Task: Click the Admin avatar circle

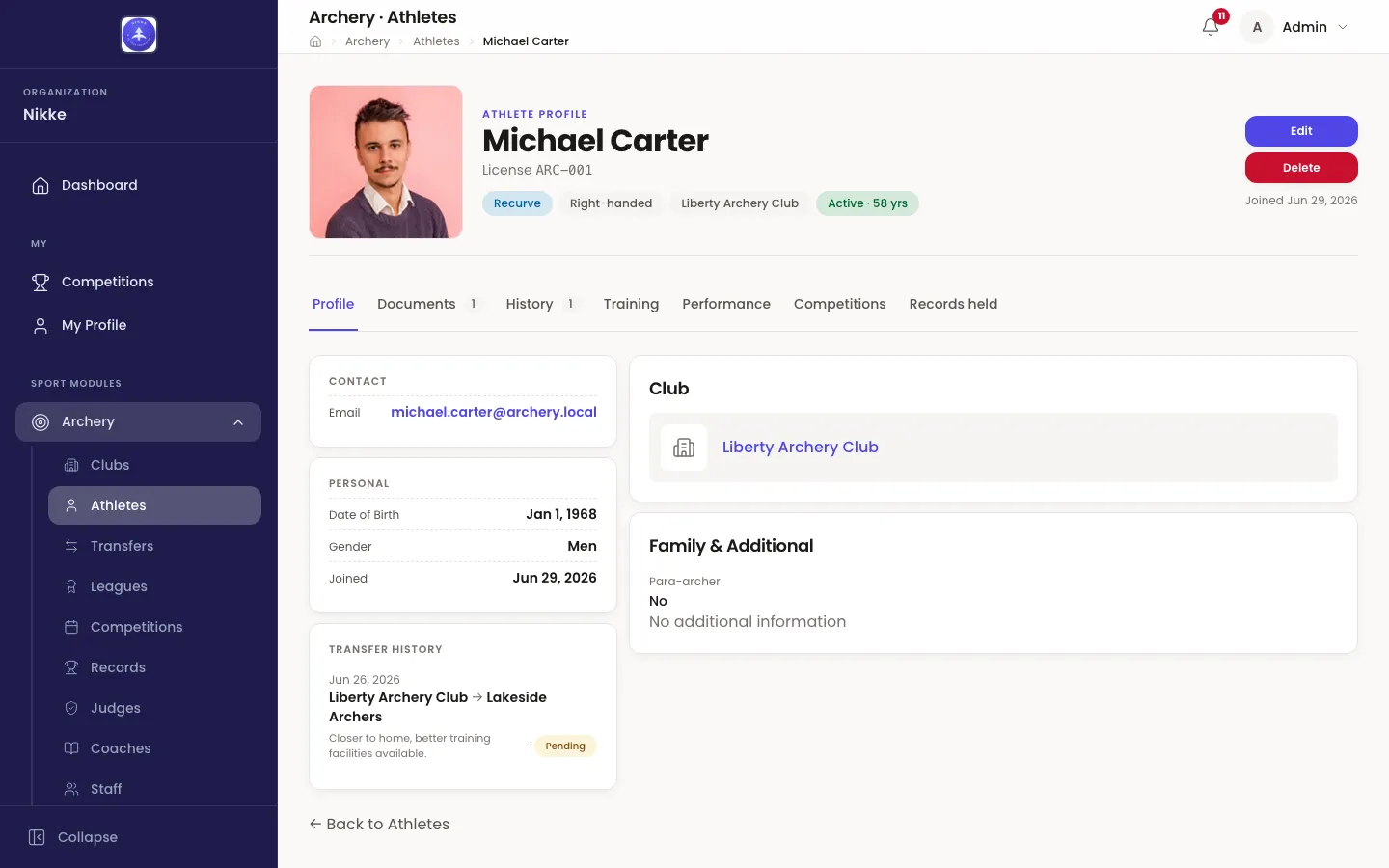Action: pyautogui.click(x=1257, y=27)
